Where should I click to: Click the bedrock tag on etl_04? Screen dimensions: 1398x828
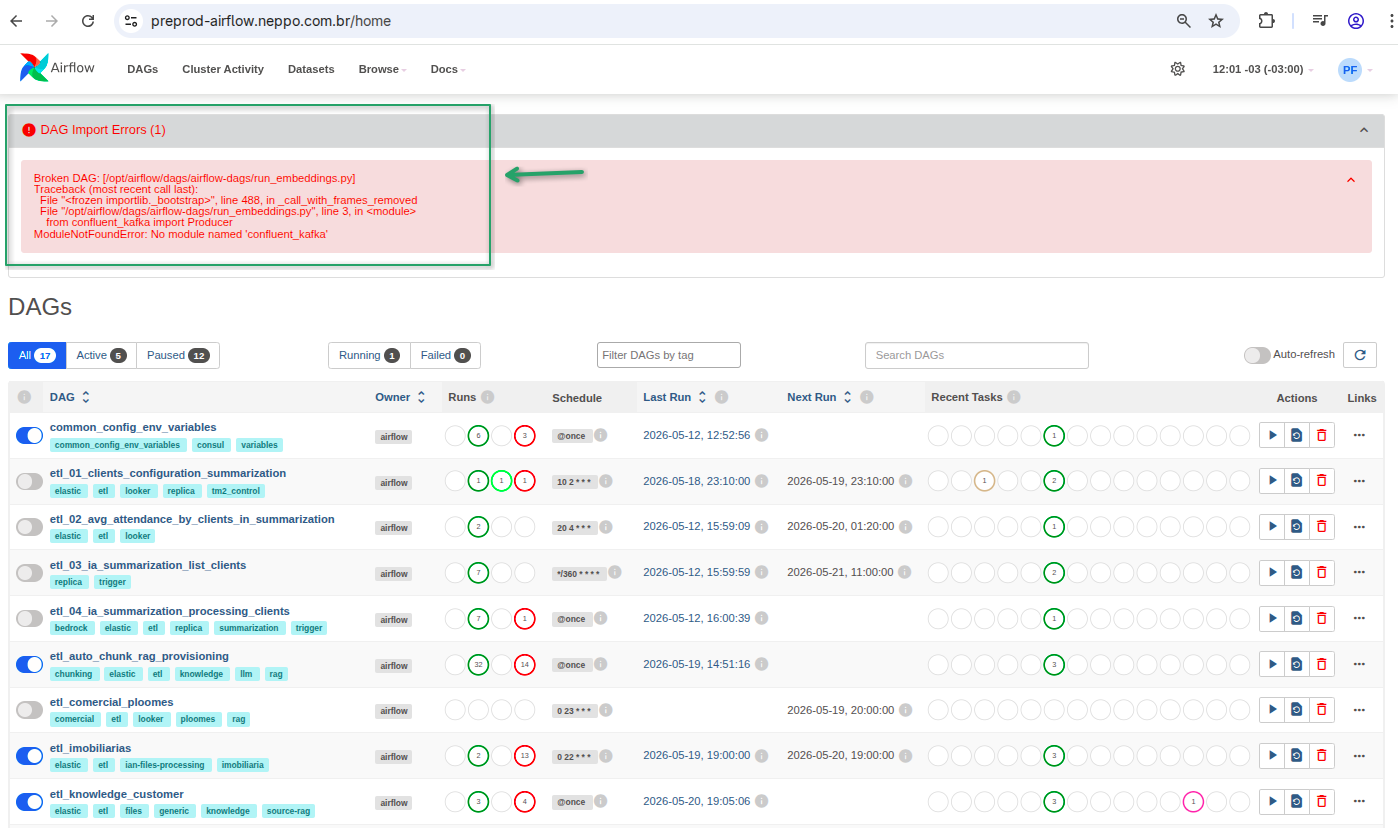click(72, 628)
